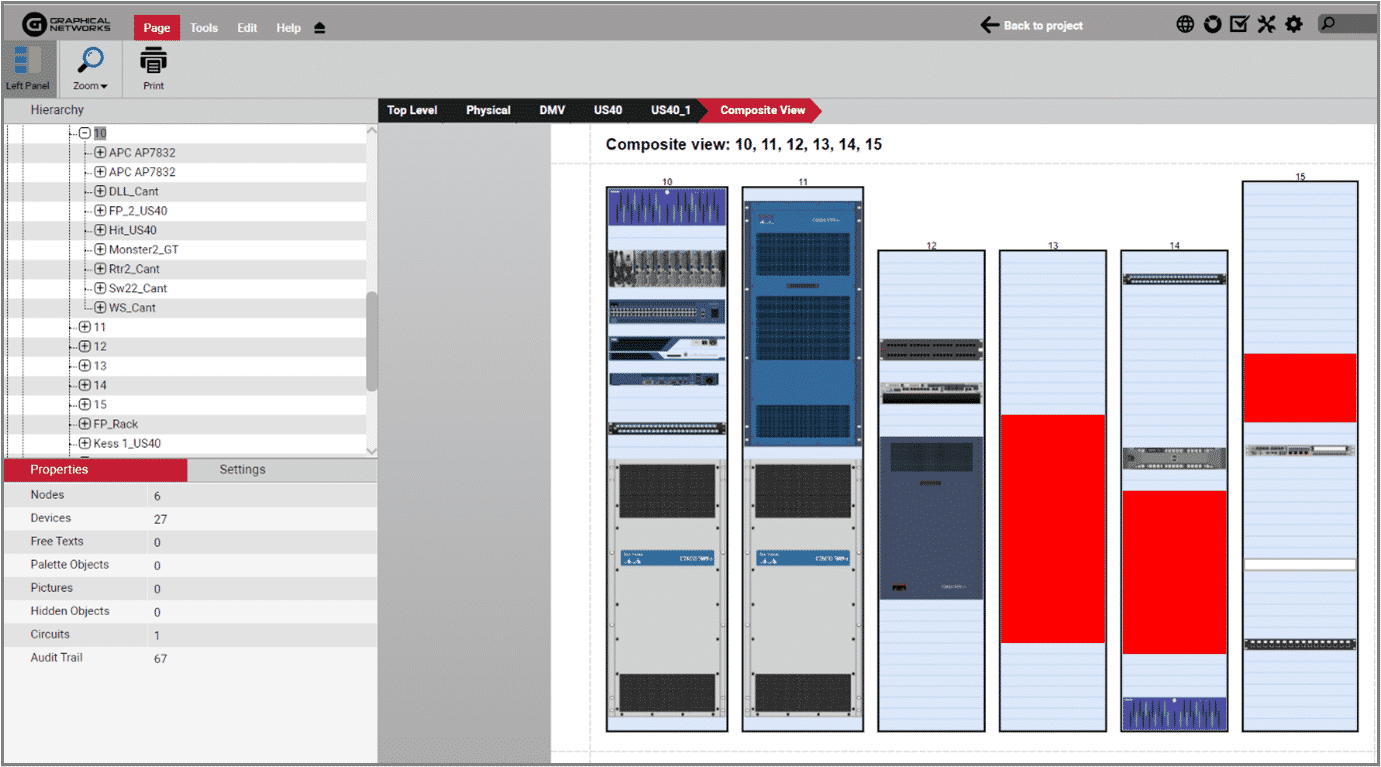Image resolution: width=1381 pixels, height=767 pixels.
Task: Open application settings via the gear icon
Action: click(x=1293, y=23)
